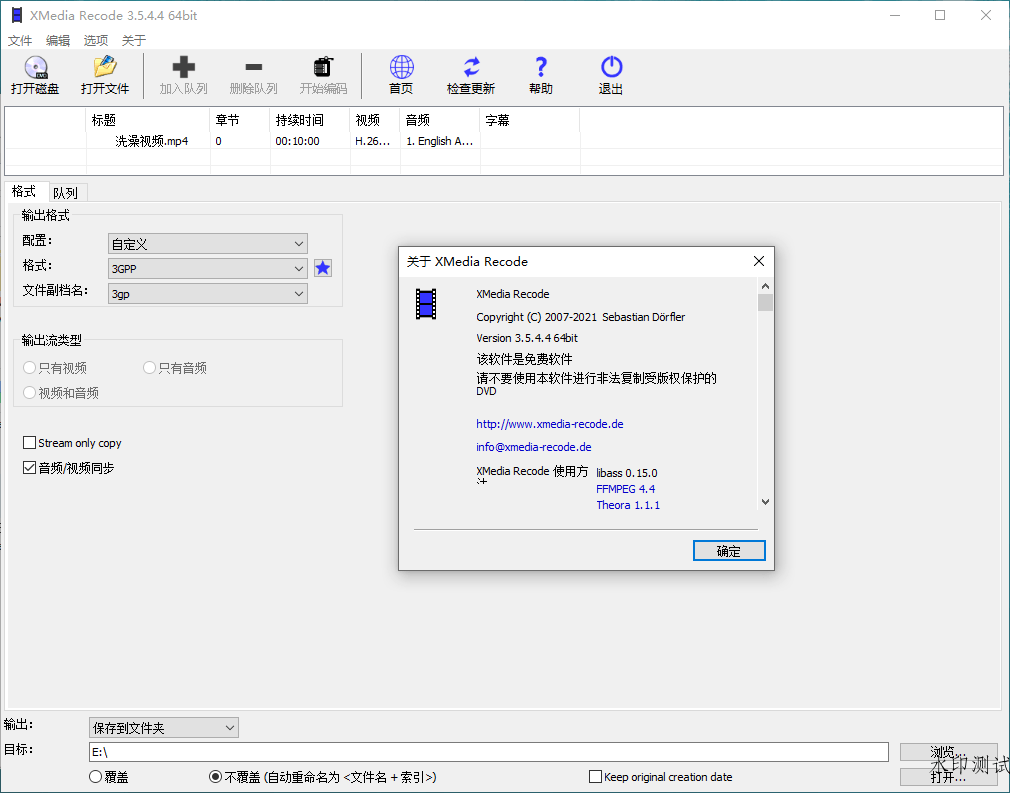Open the 保存到文件夹 output dropdown

pos(164,728)
